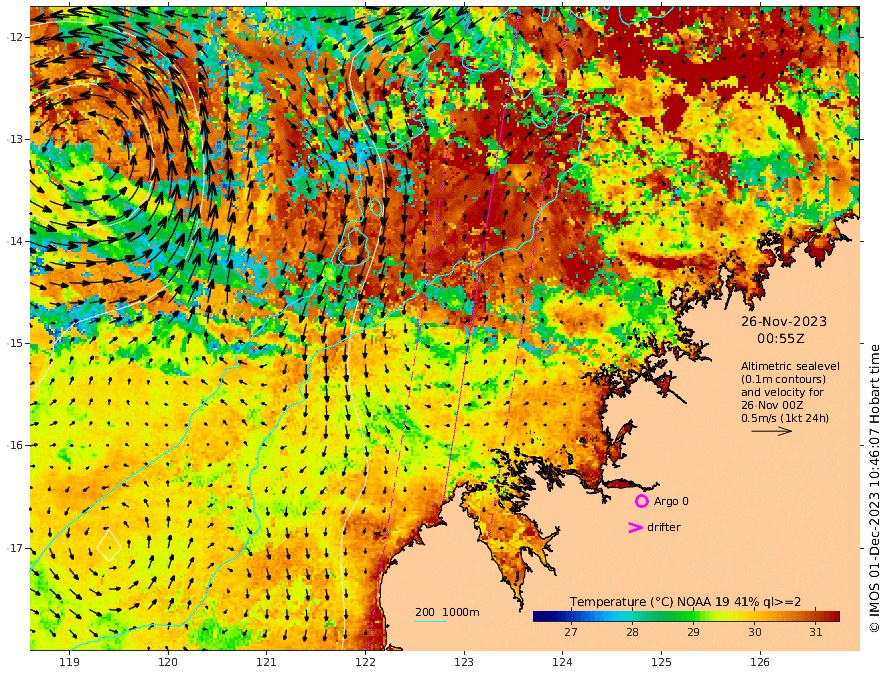Click the longitude label 123

point(464,663)
